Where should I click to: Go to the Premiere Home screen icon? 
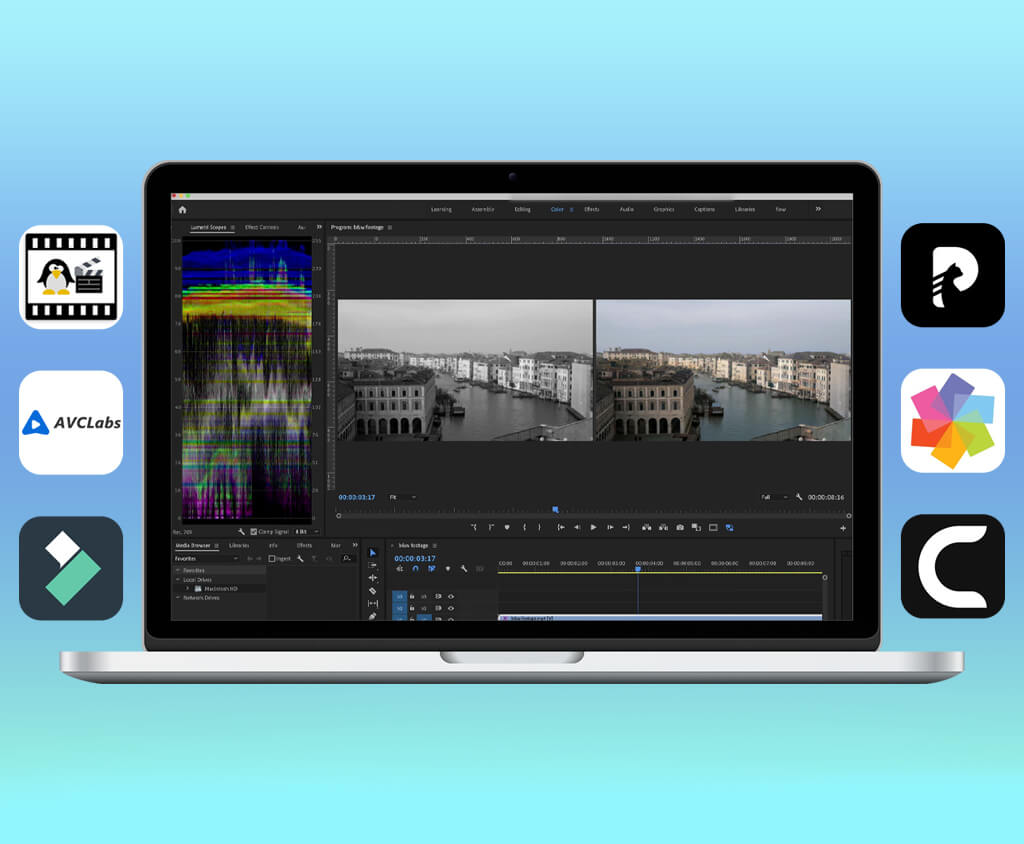pos(182,210)
